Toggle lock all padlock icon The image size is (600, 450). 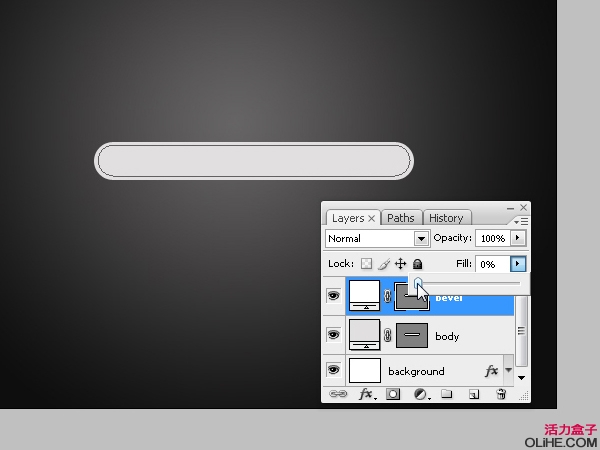coord(417,264)
